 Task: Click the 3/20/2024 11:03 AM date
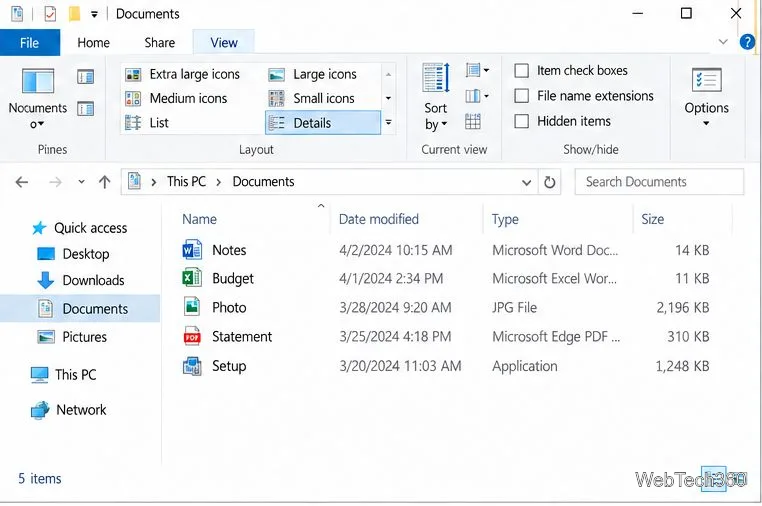click(400, 366)
